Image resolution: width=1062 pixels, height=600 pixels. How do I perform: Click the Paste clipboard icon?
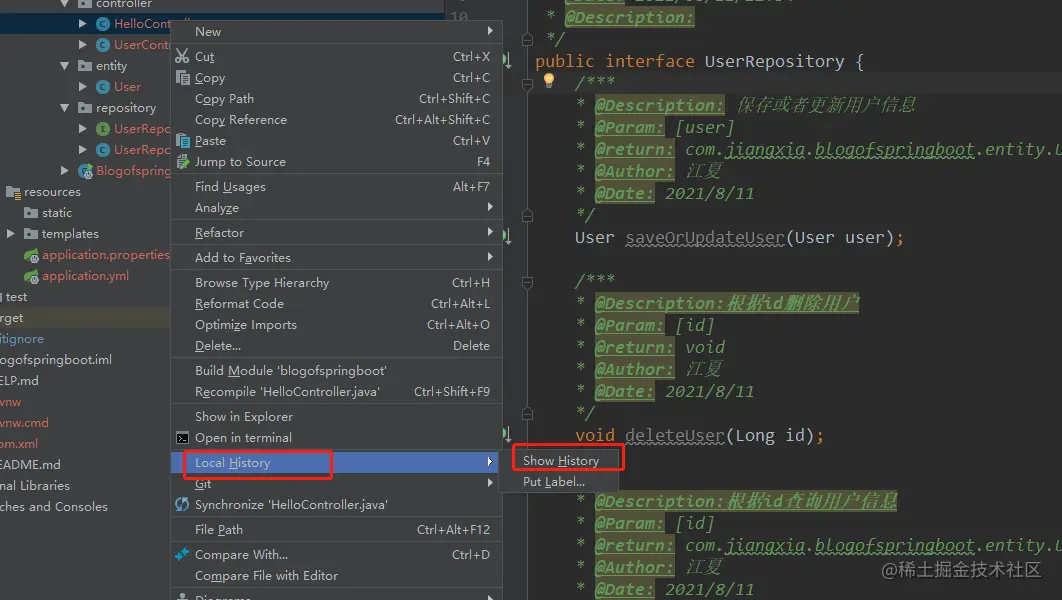tap(183, 140)
